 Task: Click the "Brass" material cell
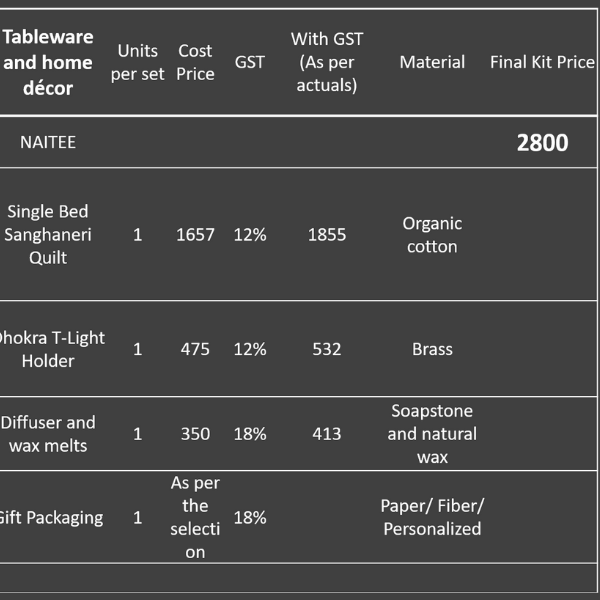coord(432,349)
